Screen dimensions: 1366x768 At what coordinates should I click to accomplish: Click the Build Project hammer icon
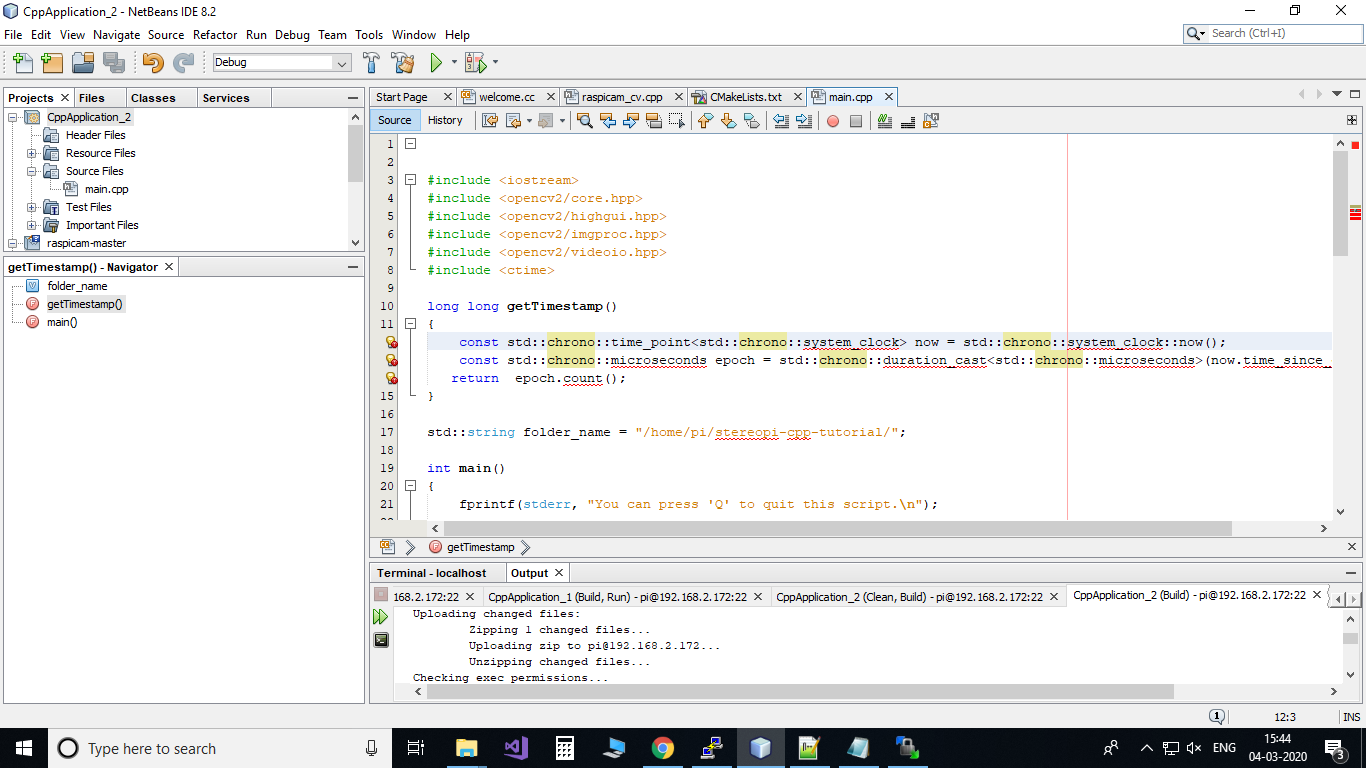pos(371,62)
